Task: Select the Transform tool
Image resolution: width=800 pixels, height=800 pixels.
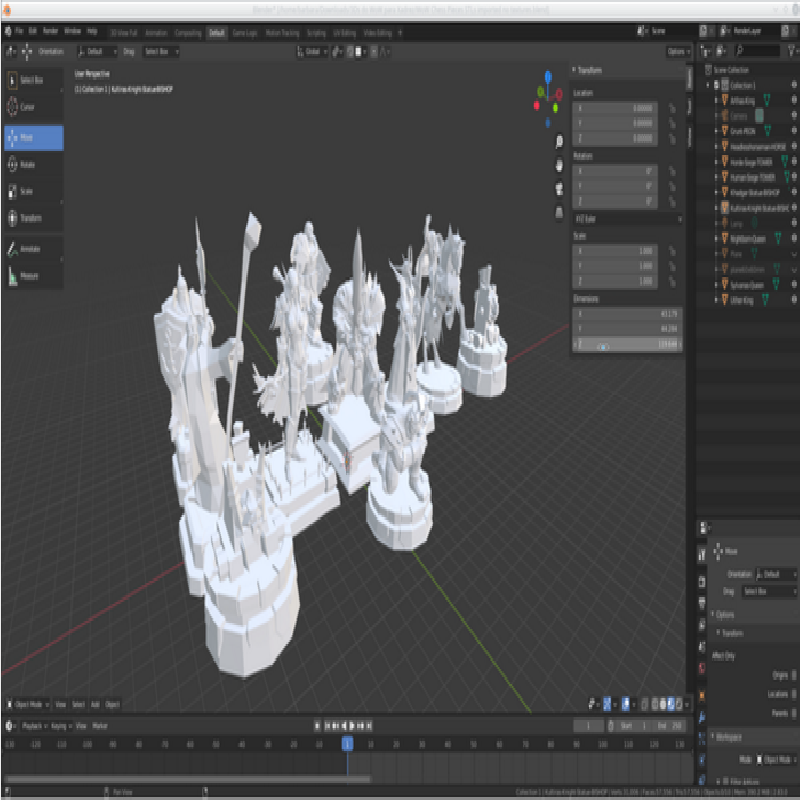Action: [x=34, y=218]
